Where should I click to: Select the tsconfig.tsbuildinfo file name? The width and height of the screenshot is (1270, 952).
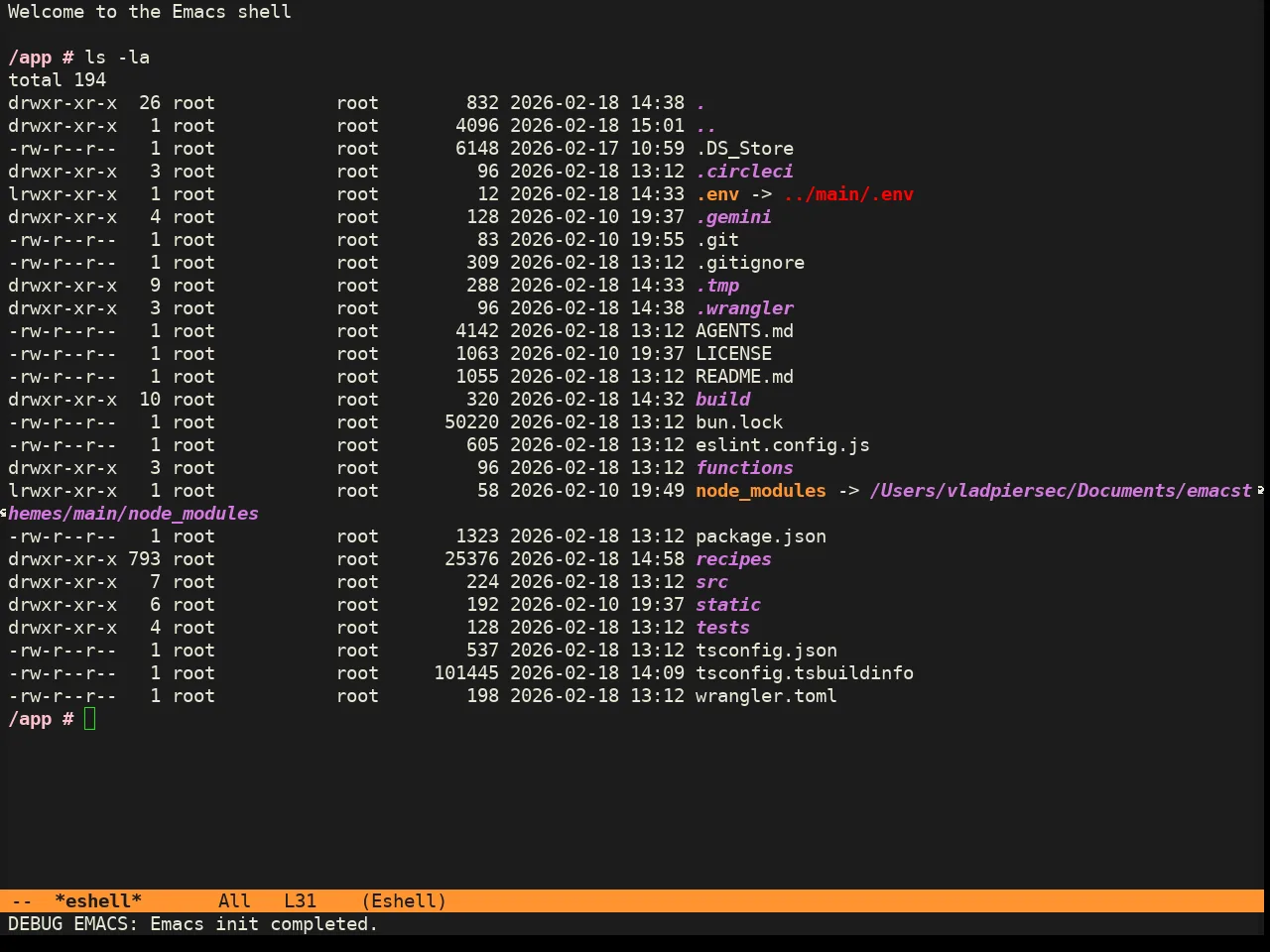805,673
